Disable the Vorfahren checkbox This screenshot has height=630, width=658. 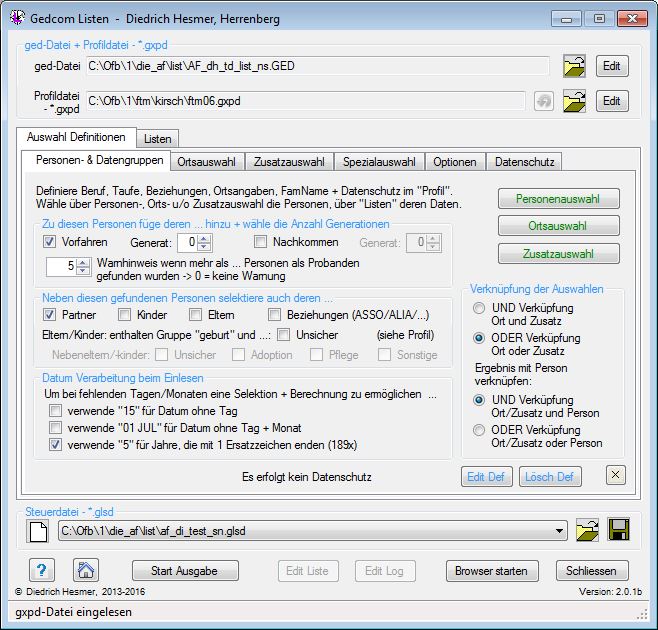50,241
